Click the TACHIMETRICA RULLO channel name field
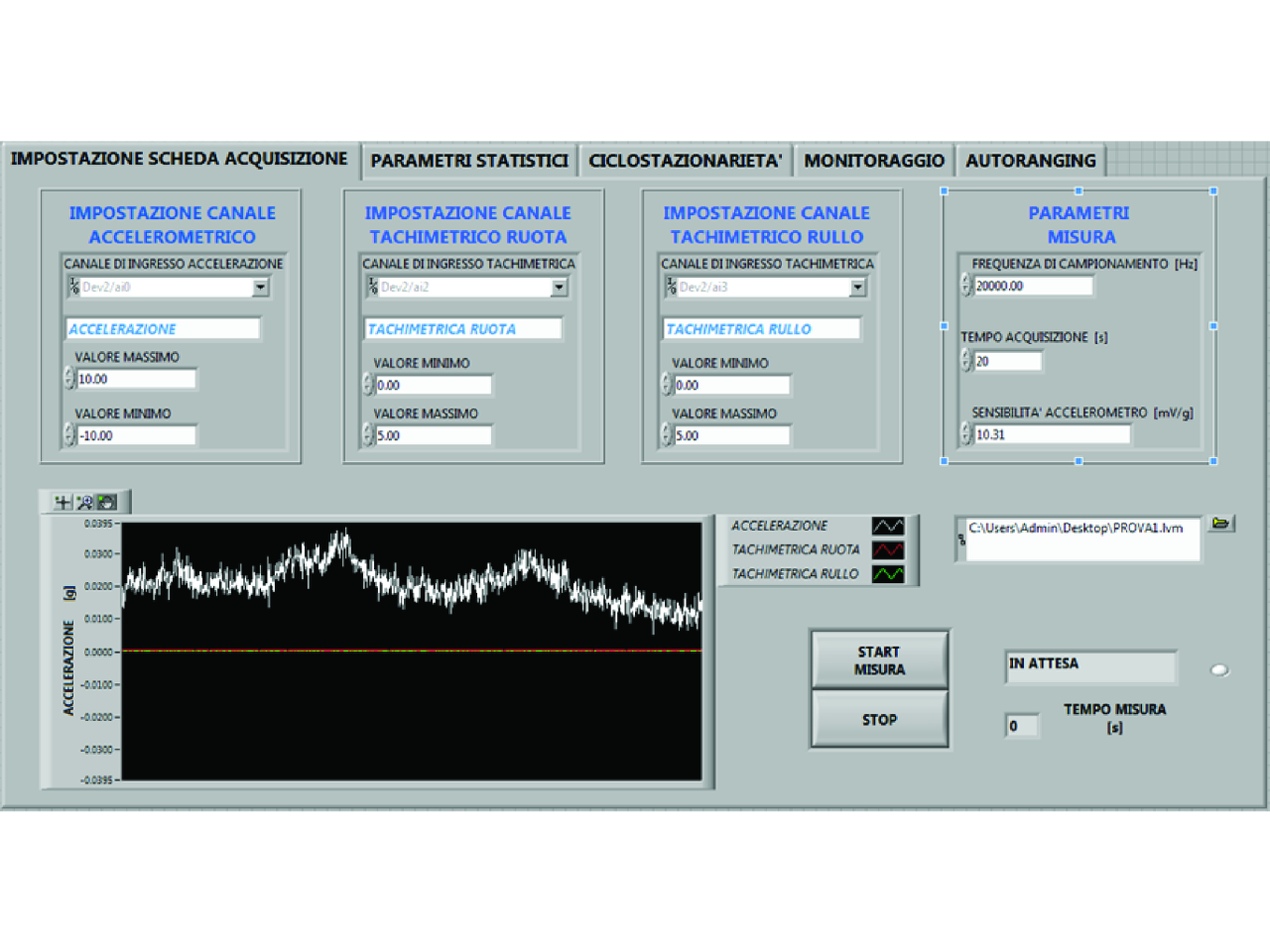This screenshot has height=952, width=1270. tap(762, 328)
